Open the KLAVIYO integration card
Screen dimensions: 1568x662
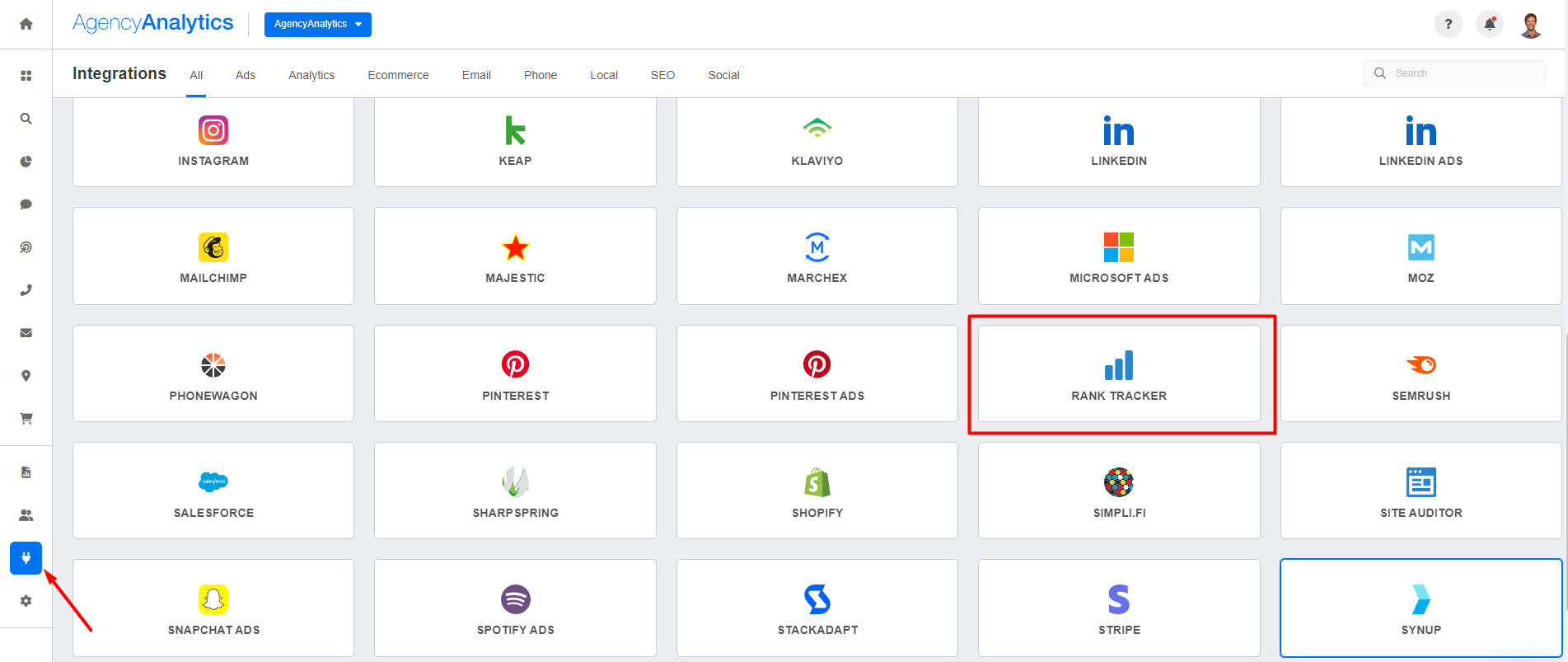pyautogui.click(x=817, y=142)
